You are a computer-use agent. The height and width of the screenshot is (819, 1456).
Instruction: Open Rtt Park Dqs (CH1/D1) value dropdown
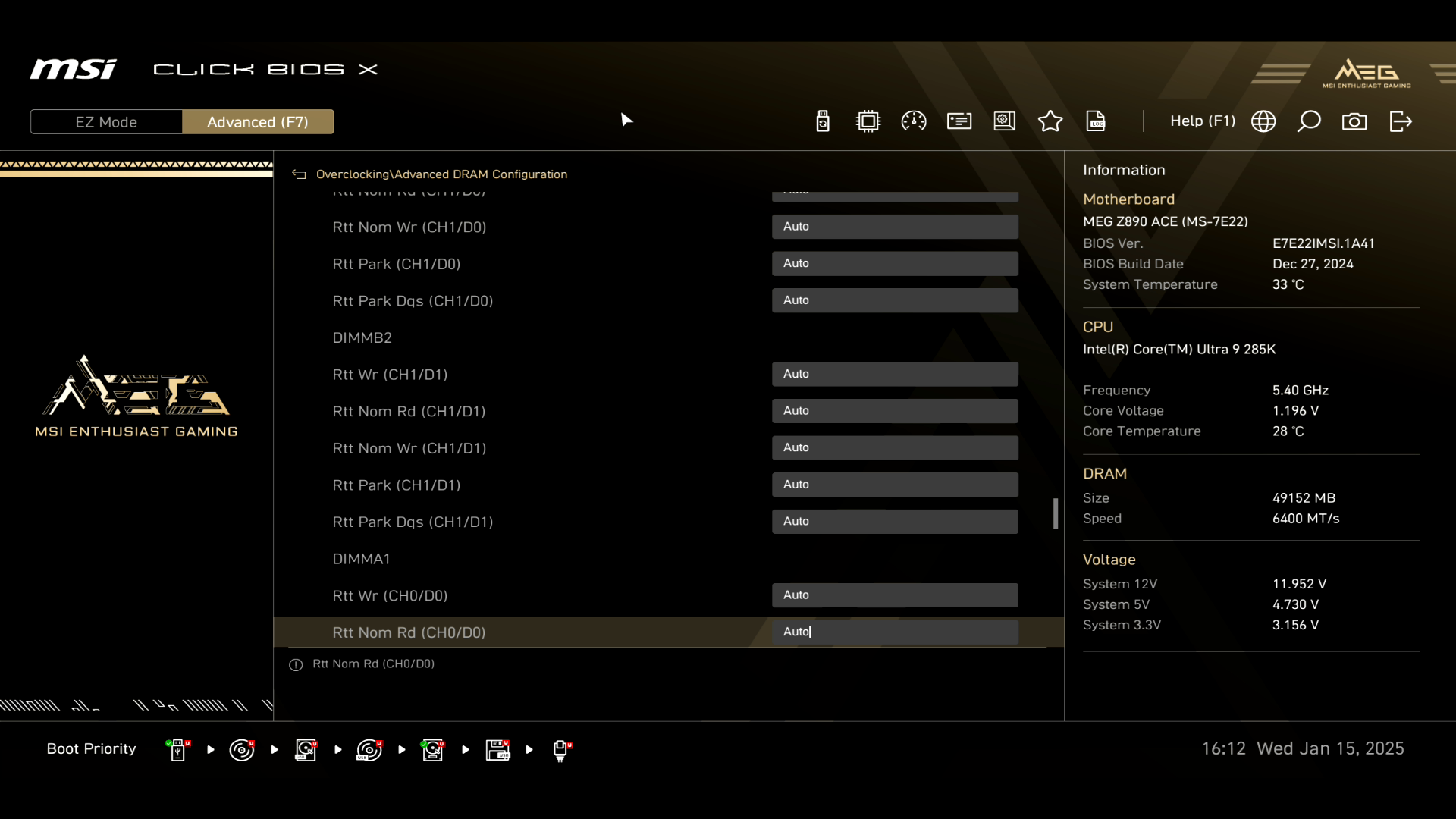[895, 521]
